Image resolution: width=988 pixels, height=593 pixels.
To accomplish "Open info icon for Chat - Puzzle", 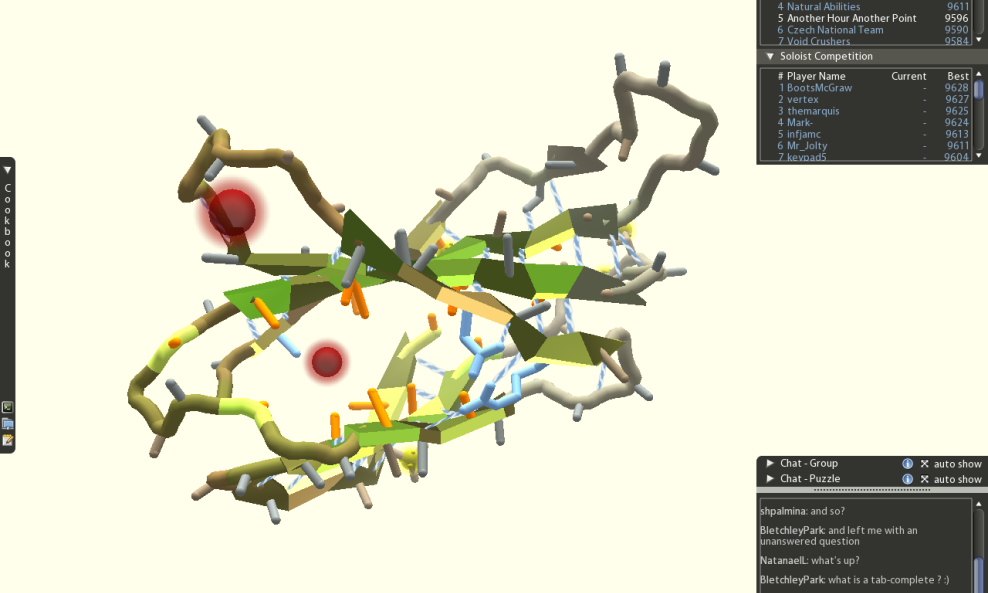I will tap(907, 479).
